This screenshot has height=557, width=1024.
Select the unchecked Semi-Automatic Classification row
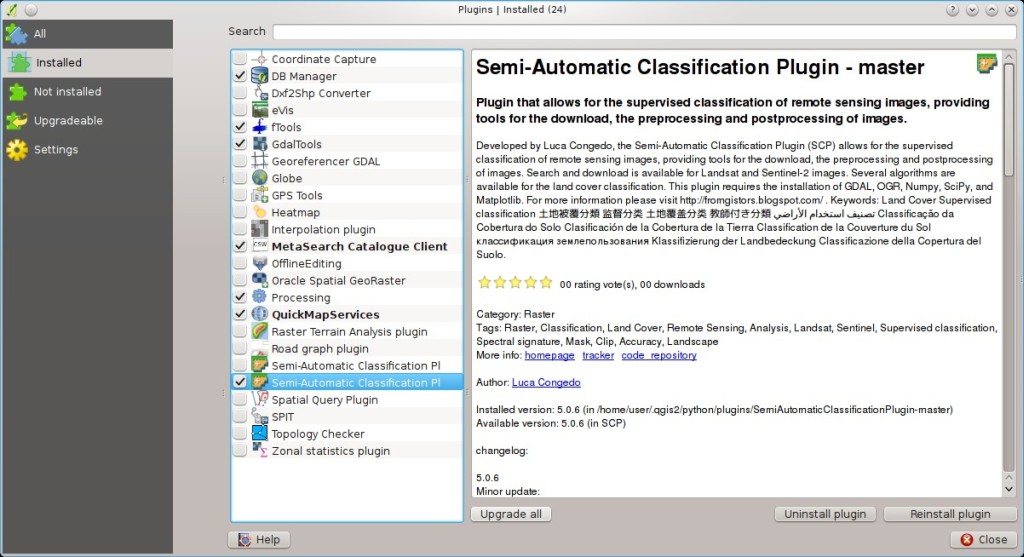[x=347, y=365]
